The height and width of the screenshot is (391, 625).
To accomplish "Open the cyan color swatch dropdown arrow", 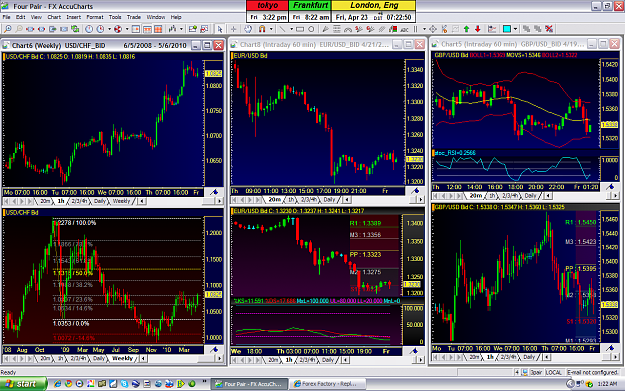I will [x=515, y=29].
